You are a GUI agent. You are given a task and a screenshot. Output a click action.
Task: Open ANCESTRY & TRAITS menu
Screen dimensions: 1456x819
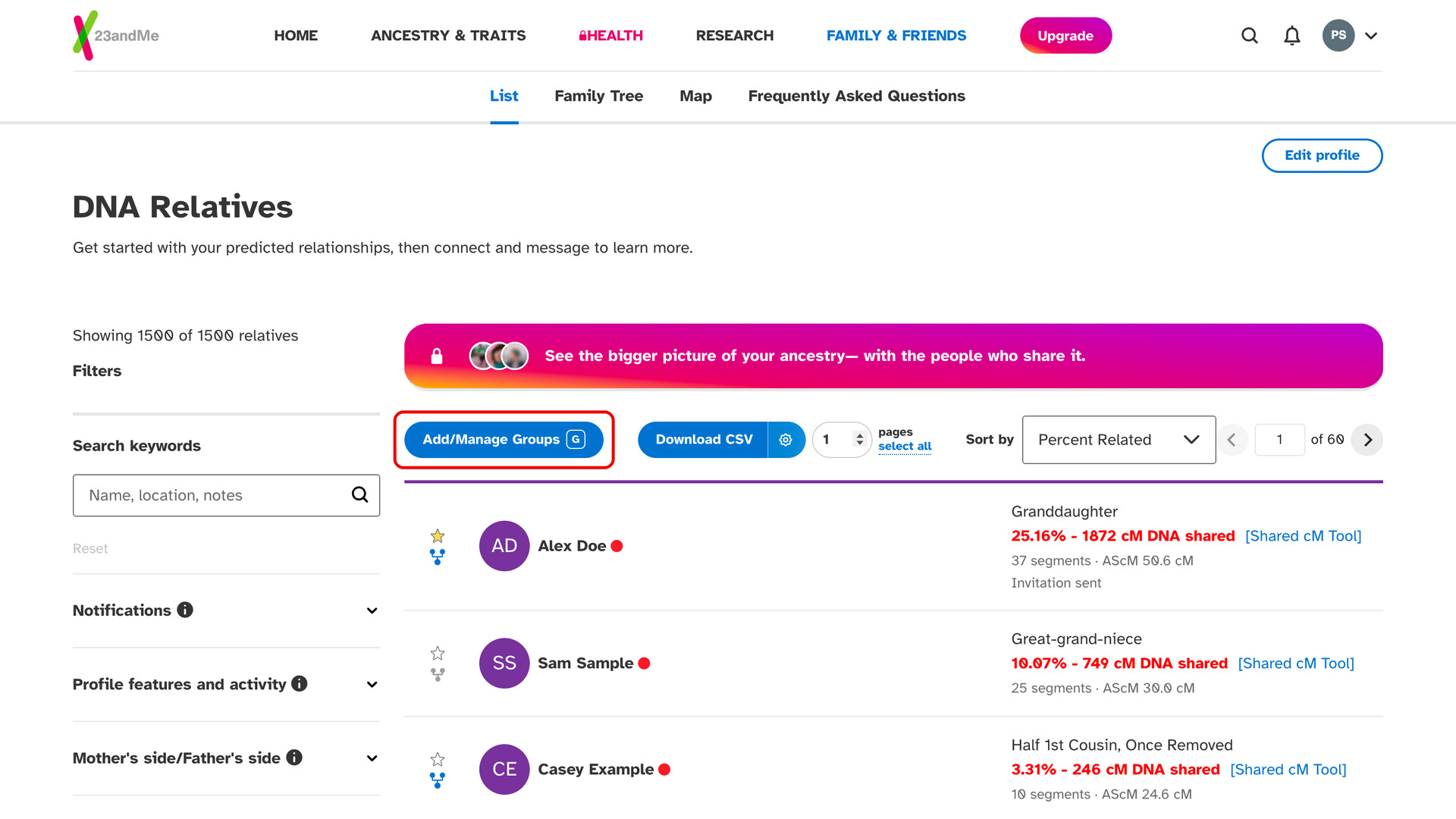[448, 36]
